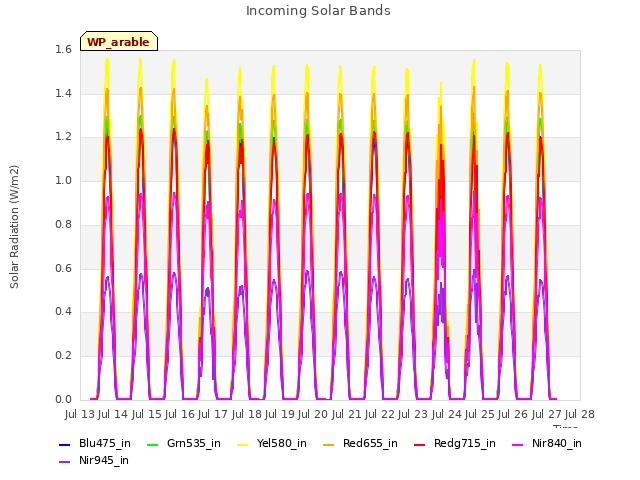
Task: Click the Jul 22 x-axis date label
Action: tap(380, 415)
